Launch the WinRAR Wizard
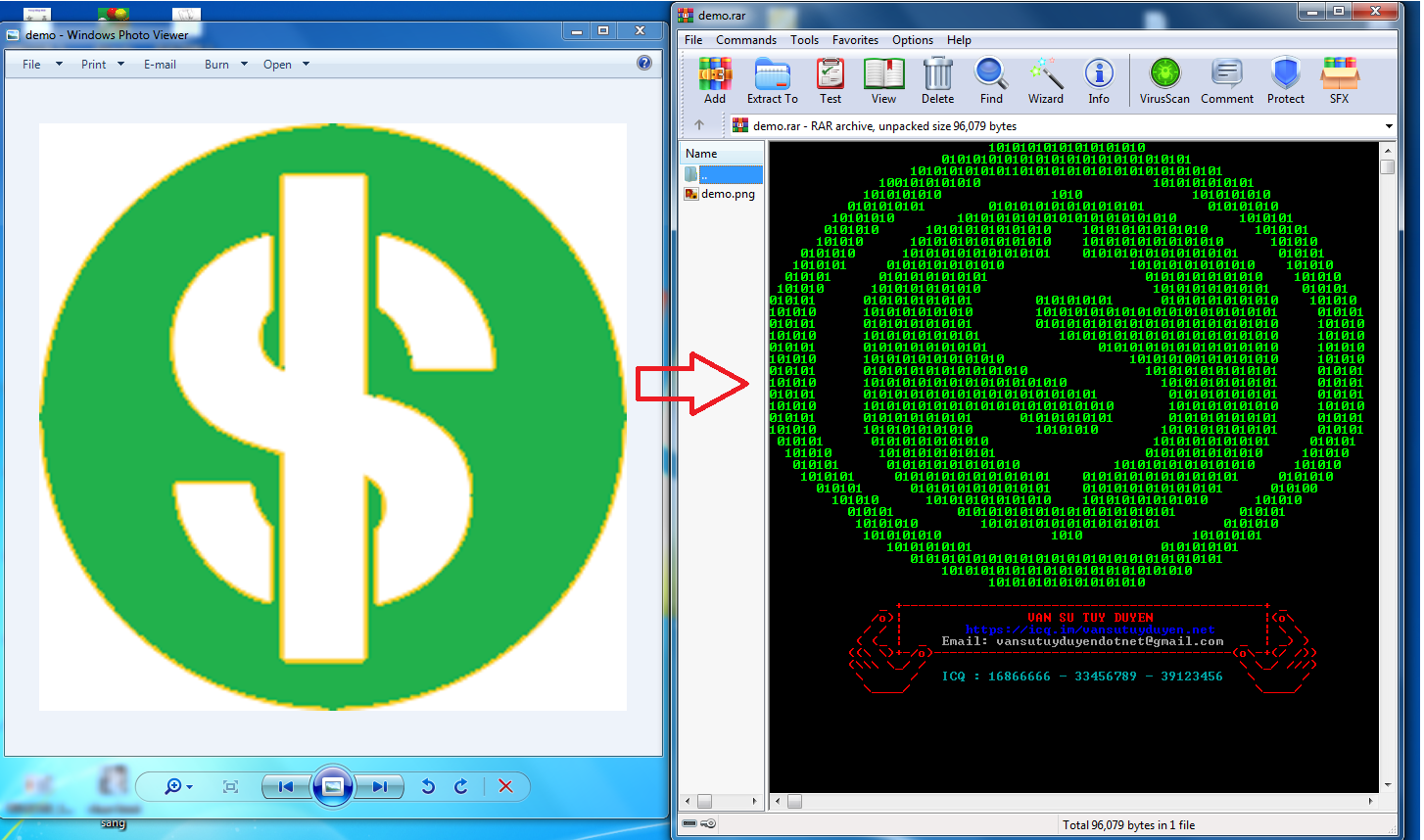Screen dimensions: 1424x840 [x=1045, y=80]
